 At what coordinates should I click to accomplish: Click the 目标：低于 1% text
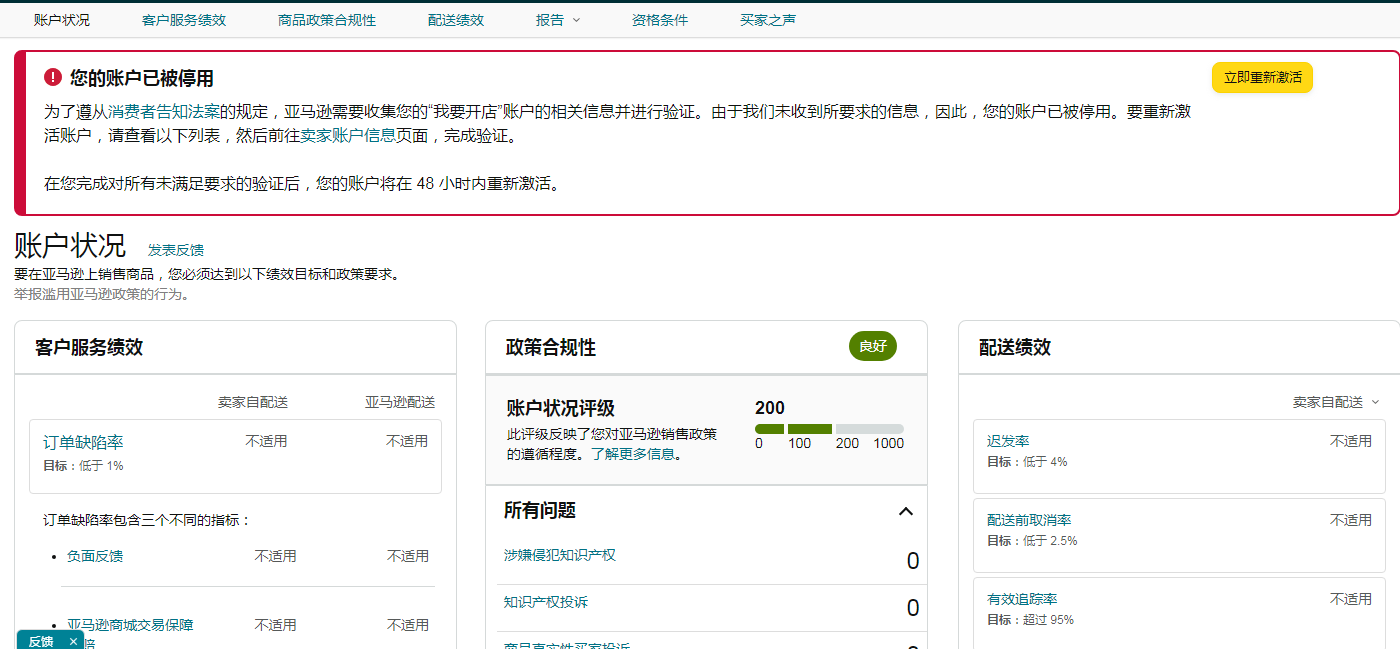pyautogui.click(x=83, y=466)
